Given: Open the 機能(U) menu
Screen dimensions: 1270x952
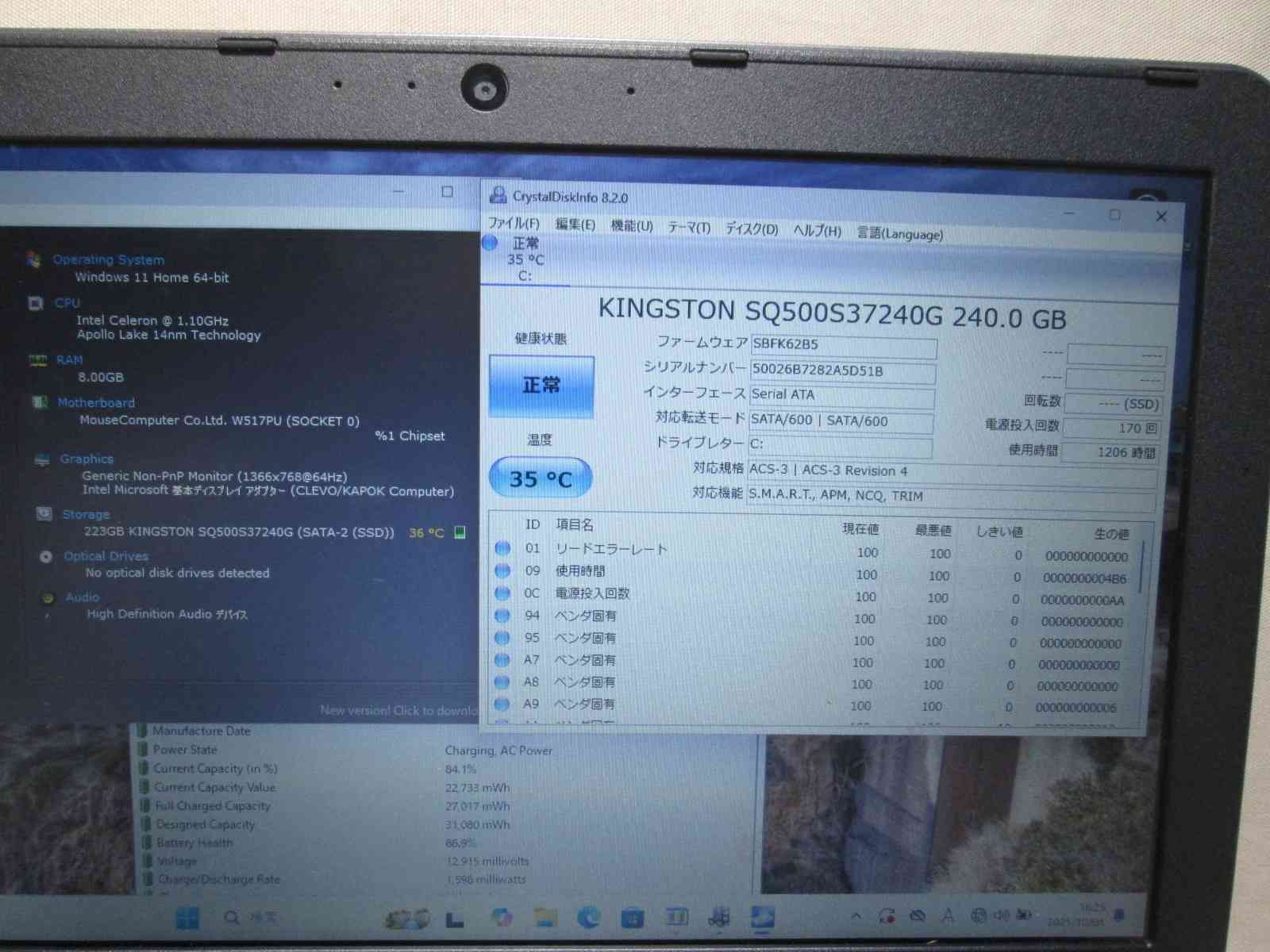Looking at the screenshot, I should click(x=631, y=226).
